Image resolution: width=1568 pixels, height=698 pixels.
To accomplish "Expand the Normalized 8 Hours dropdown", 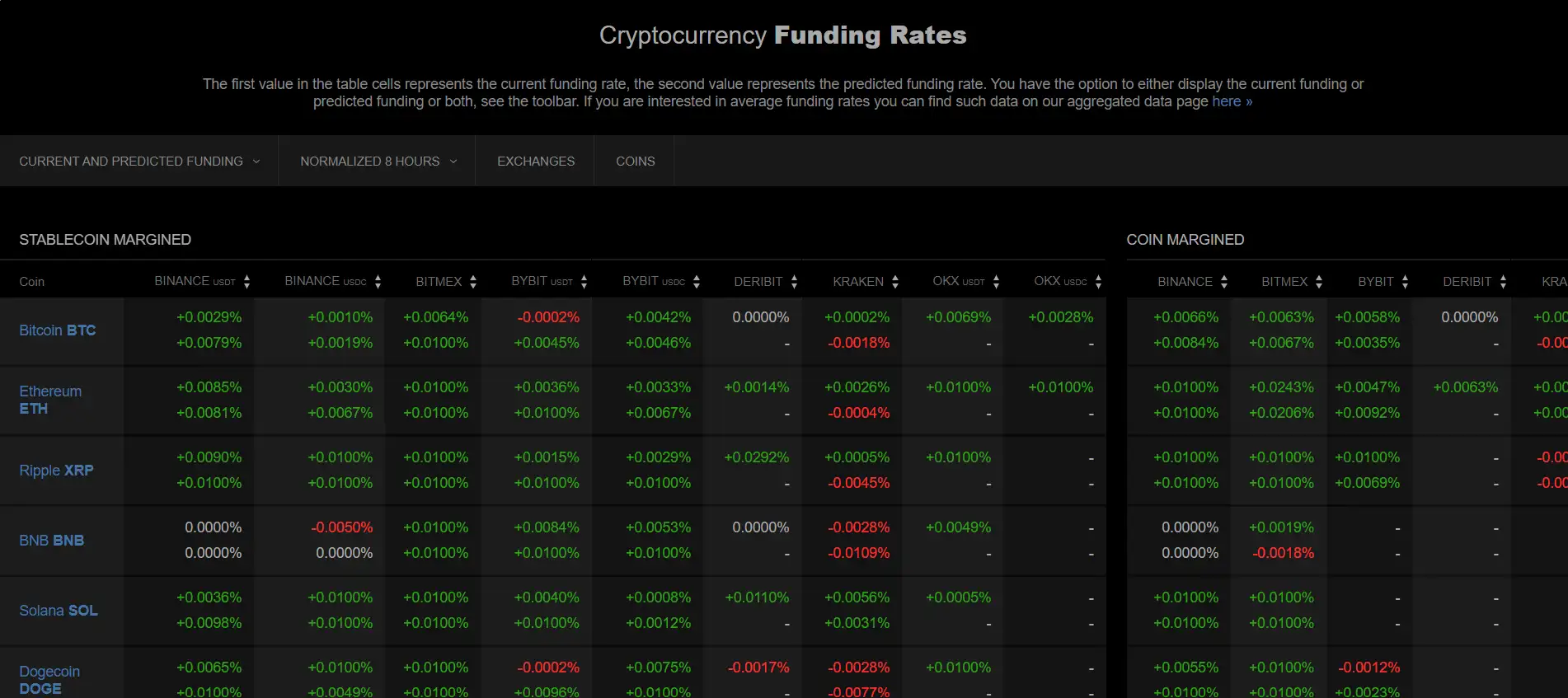I will coord(378,162).
